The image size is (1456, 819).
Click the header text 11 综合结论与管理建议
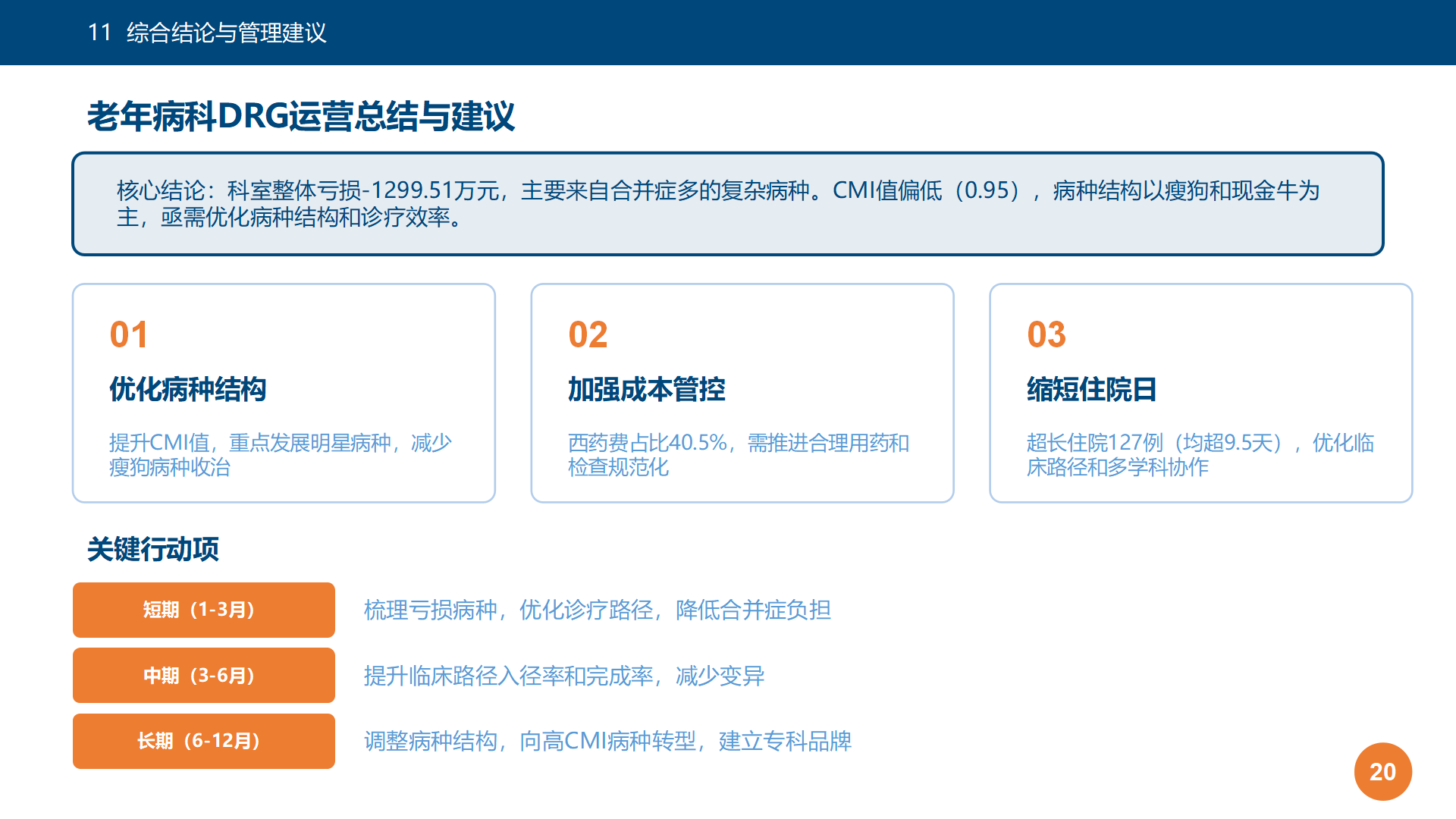207,33
